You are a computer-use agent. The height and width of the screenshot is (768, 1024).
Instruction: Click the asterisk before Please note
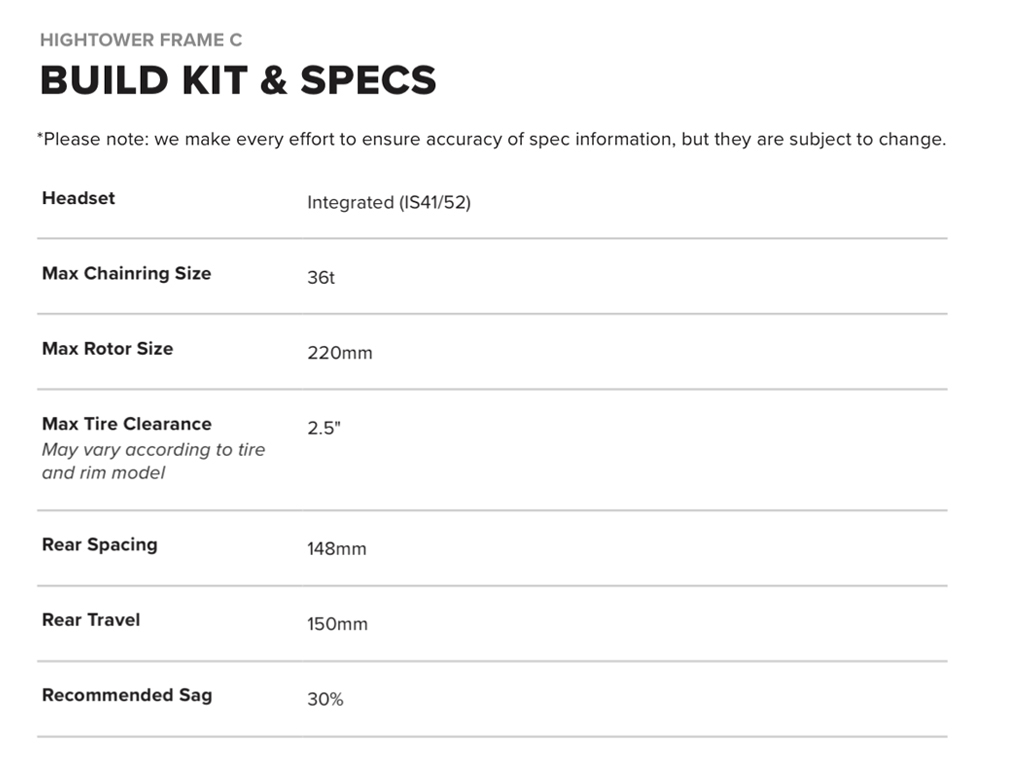40,136
